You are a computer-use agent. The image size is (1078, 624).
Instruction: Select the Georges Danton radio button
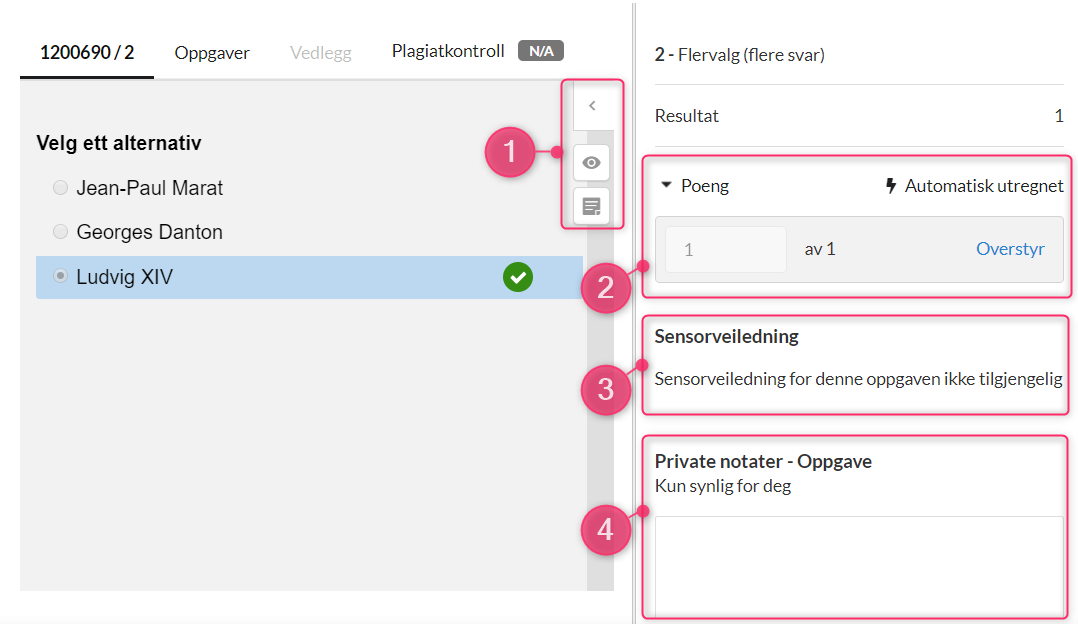(60, 232)
